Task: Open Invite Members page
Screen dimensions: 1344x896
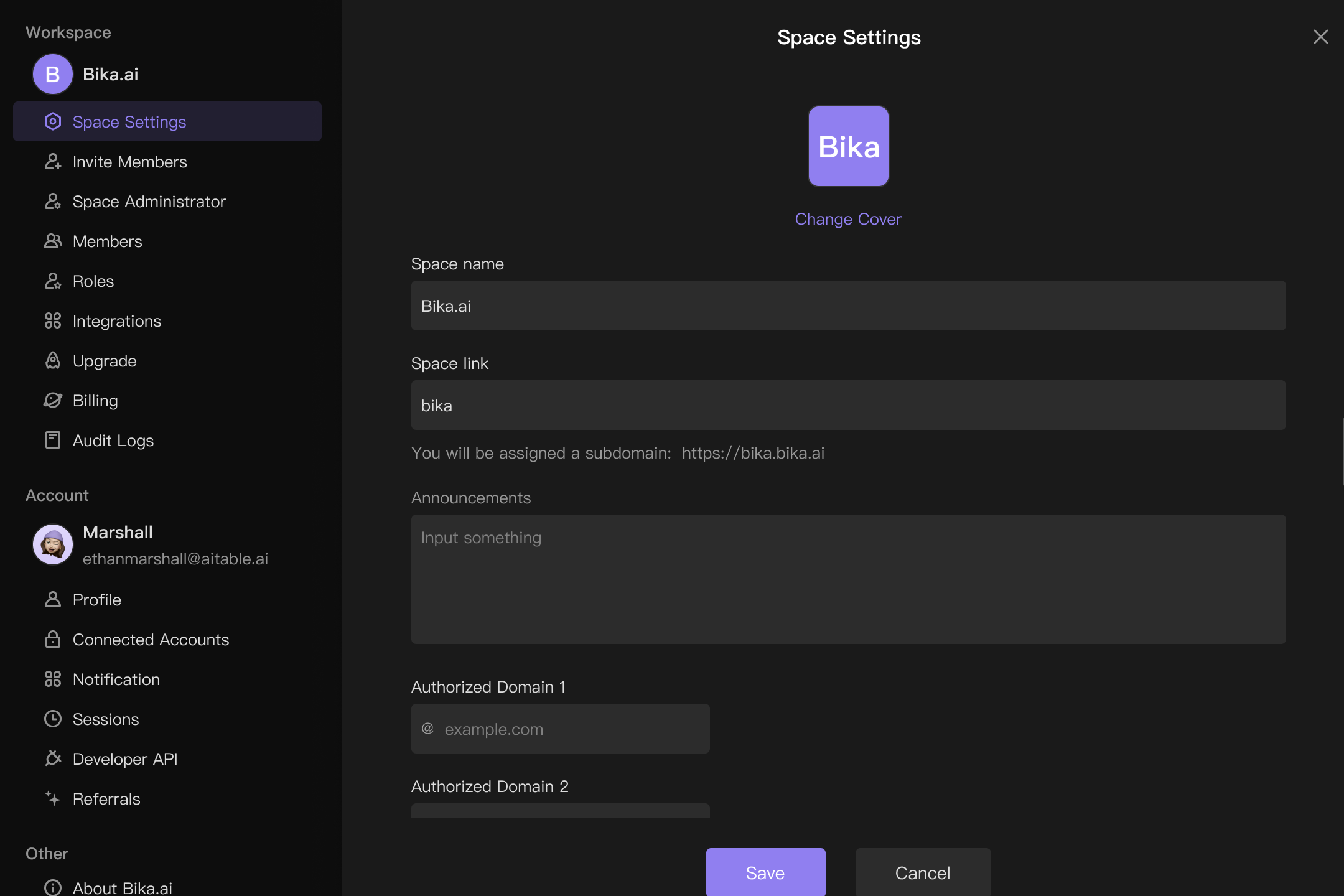Action: click(167, 161)
